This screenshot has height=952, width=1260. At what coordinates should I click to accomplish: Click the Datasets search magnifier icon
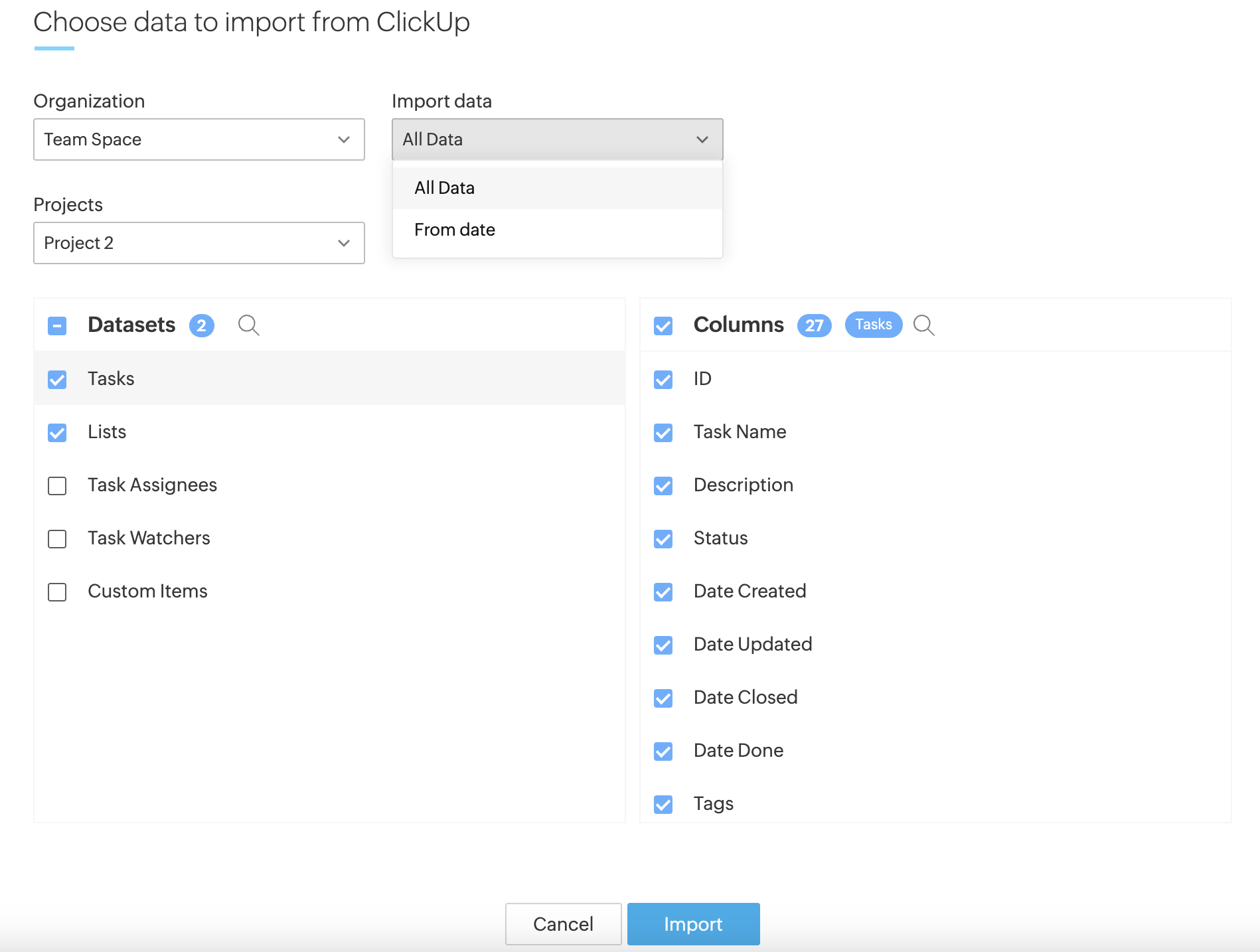click(248, 325)
